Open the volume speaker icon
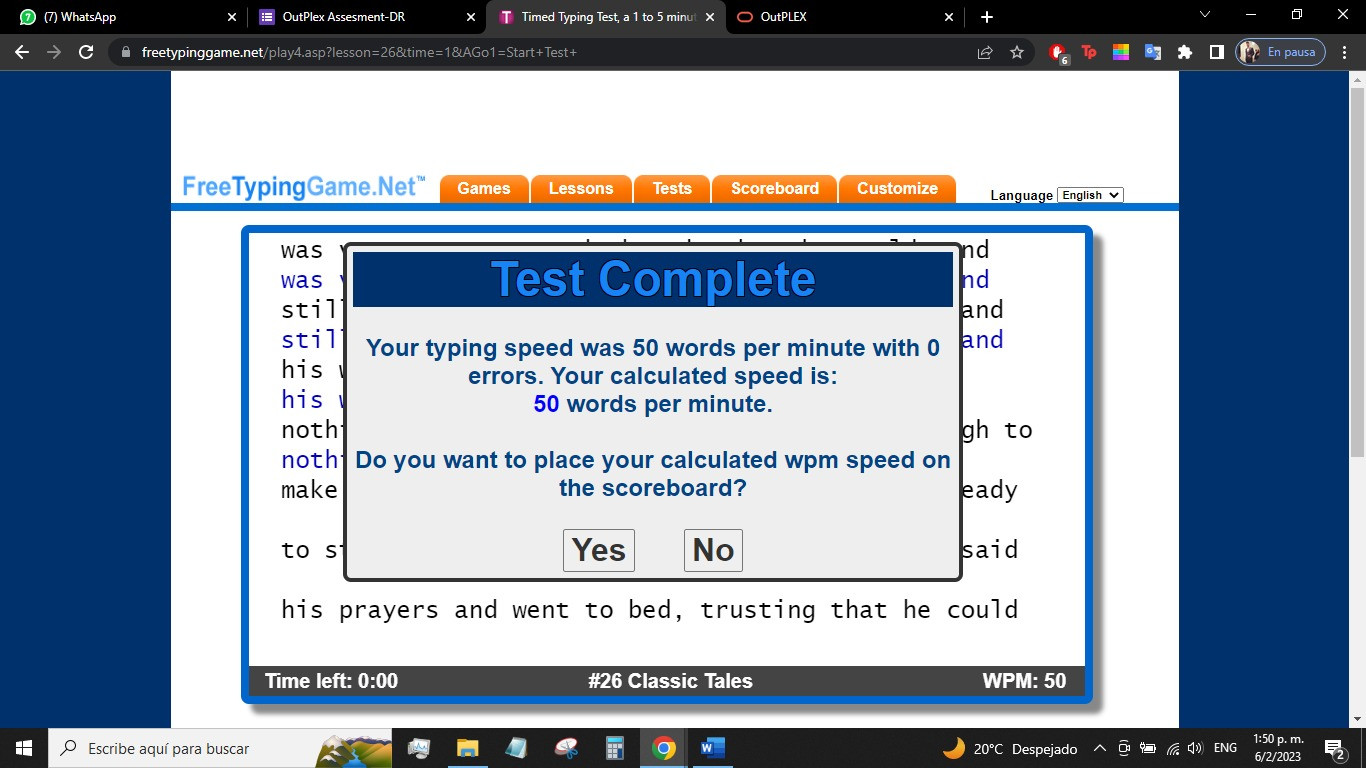This screenshot has height=768, width=1366. point(1195,748)
